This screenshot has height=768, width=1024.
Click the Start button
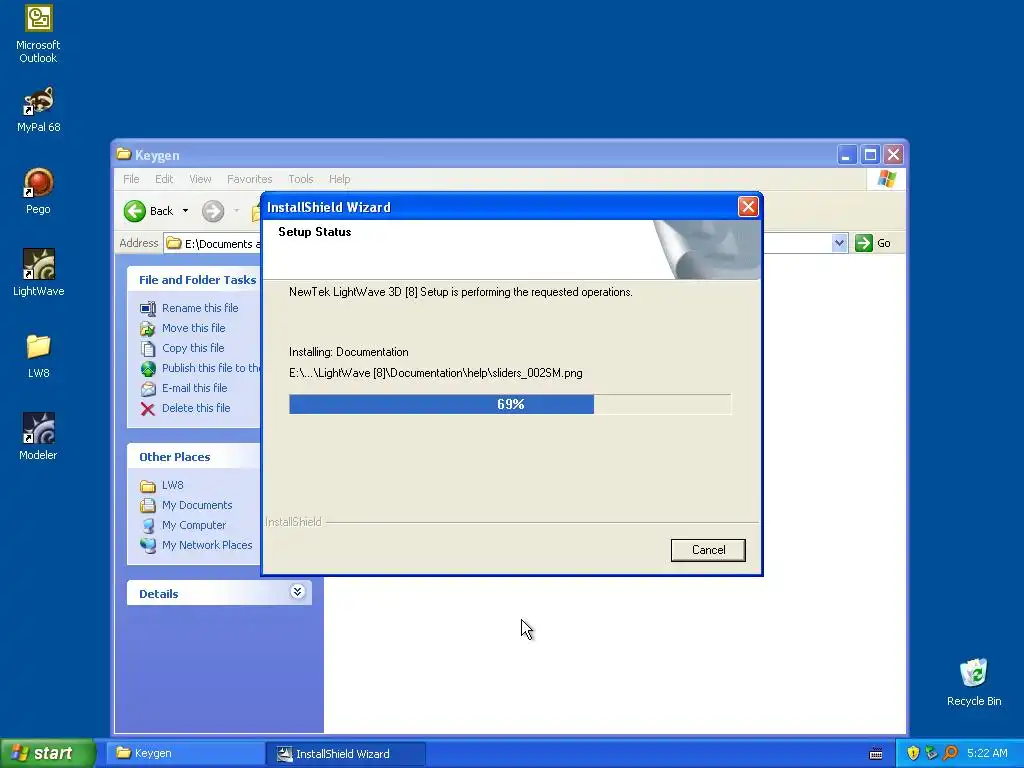(x=47, y=753)
